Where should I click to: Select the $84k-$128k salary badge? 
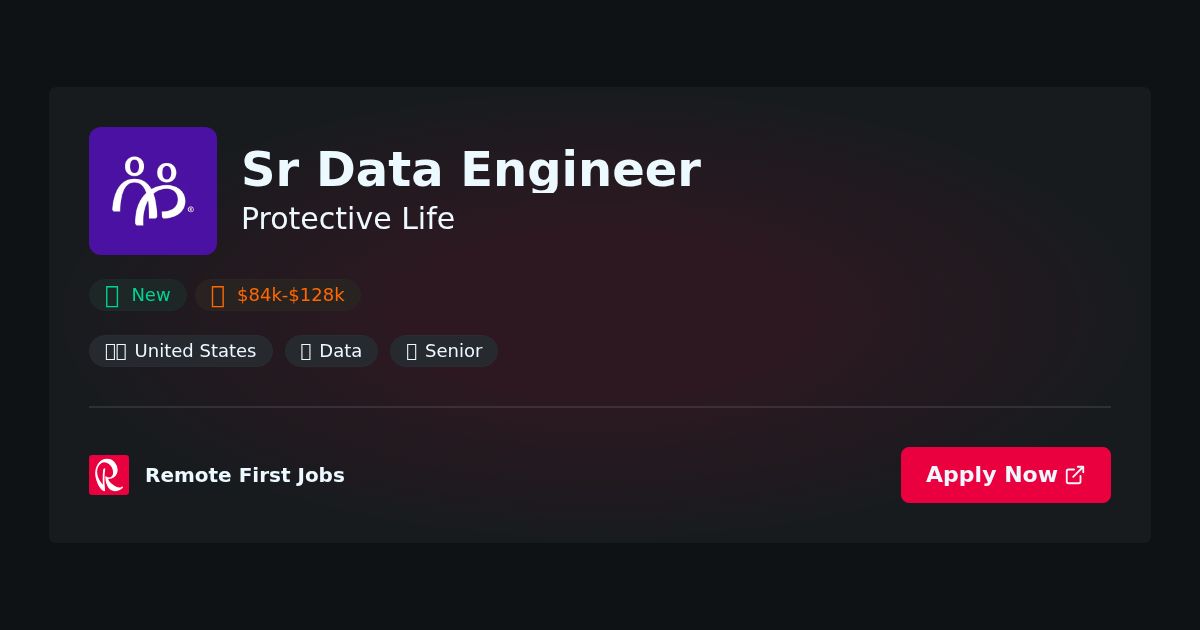[278, 295]
